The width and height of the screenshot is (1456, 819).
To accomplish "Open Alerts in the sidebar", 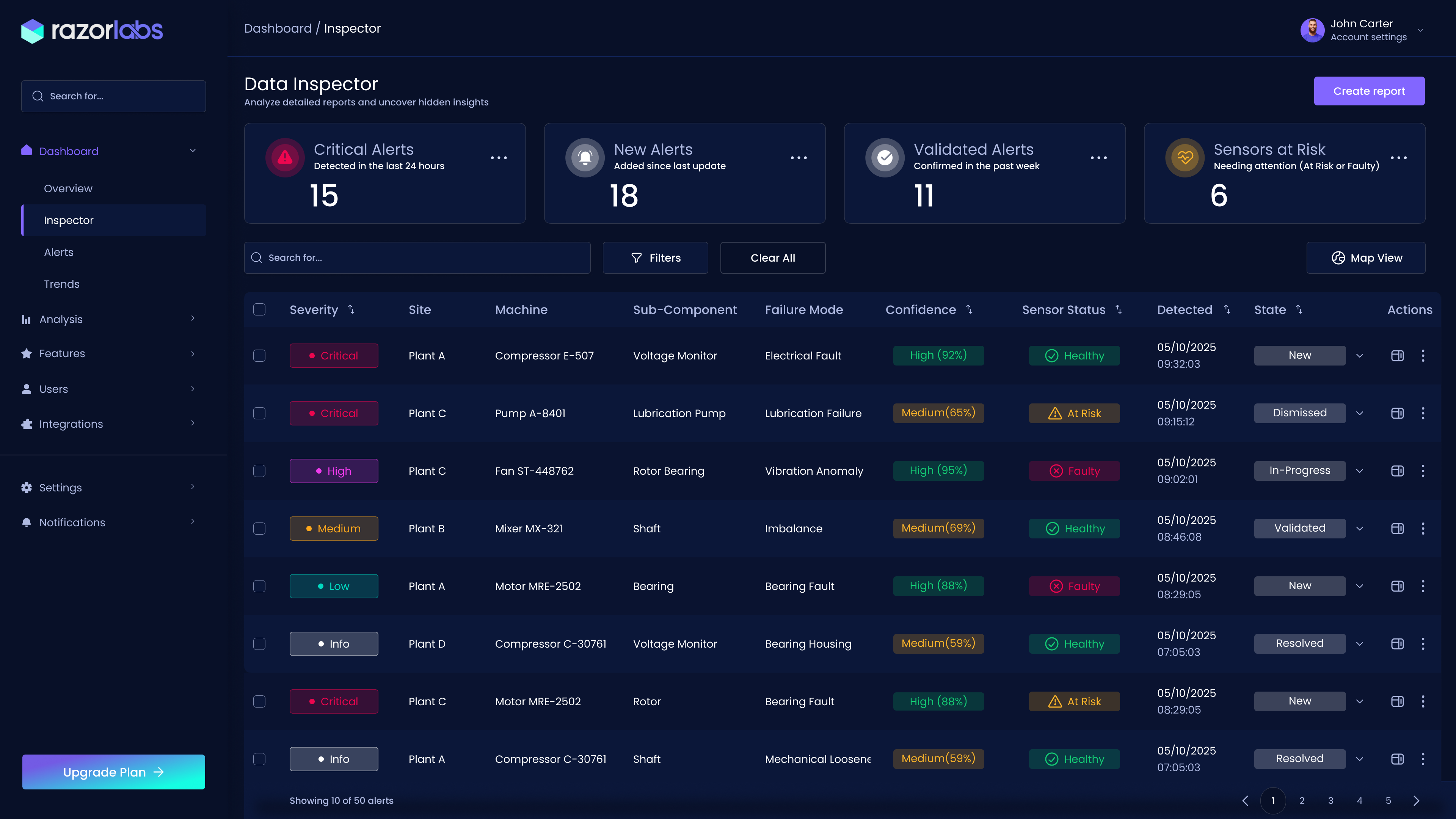I will pos(59,252).
